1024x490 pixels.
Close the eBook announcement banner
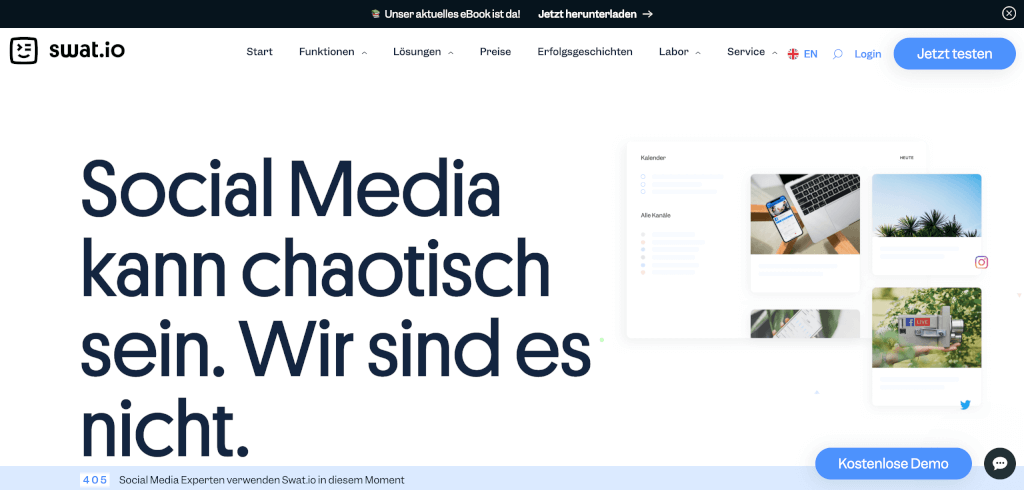click(1009, 14)
